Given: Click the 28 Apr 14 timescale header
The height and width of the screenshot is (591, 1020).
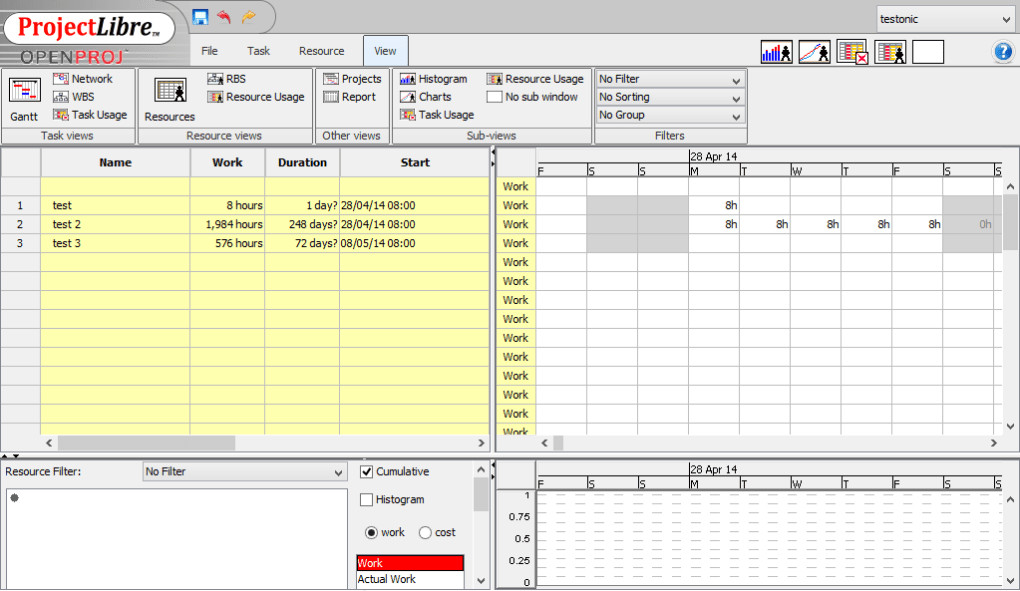Looking at the screenshot, I should point(714,156).
